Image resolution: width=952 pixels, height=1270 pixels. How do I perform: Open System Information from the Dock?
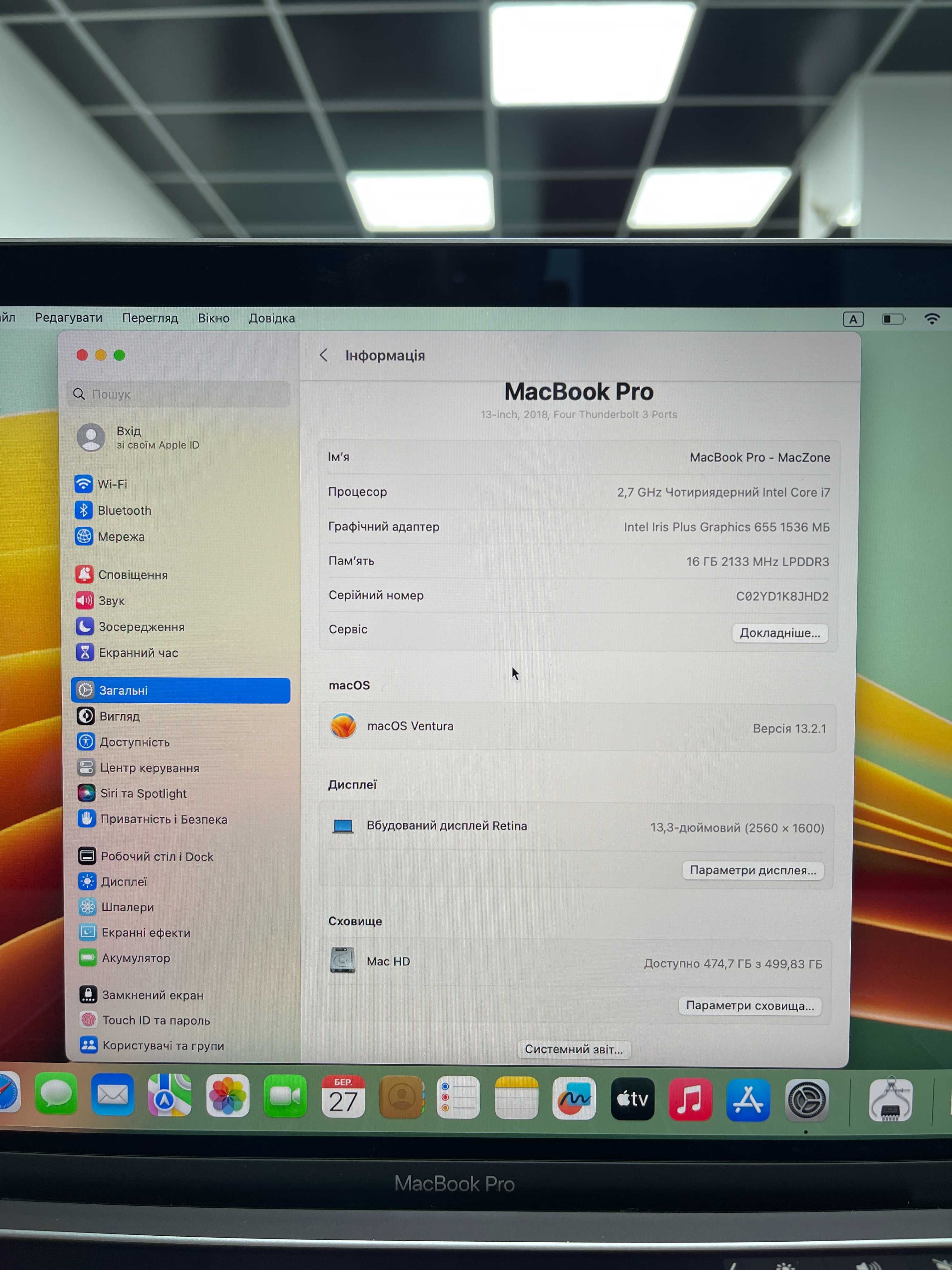890,1100
